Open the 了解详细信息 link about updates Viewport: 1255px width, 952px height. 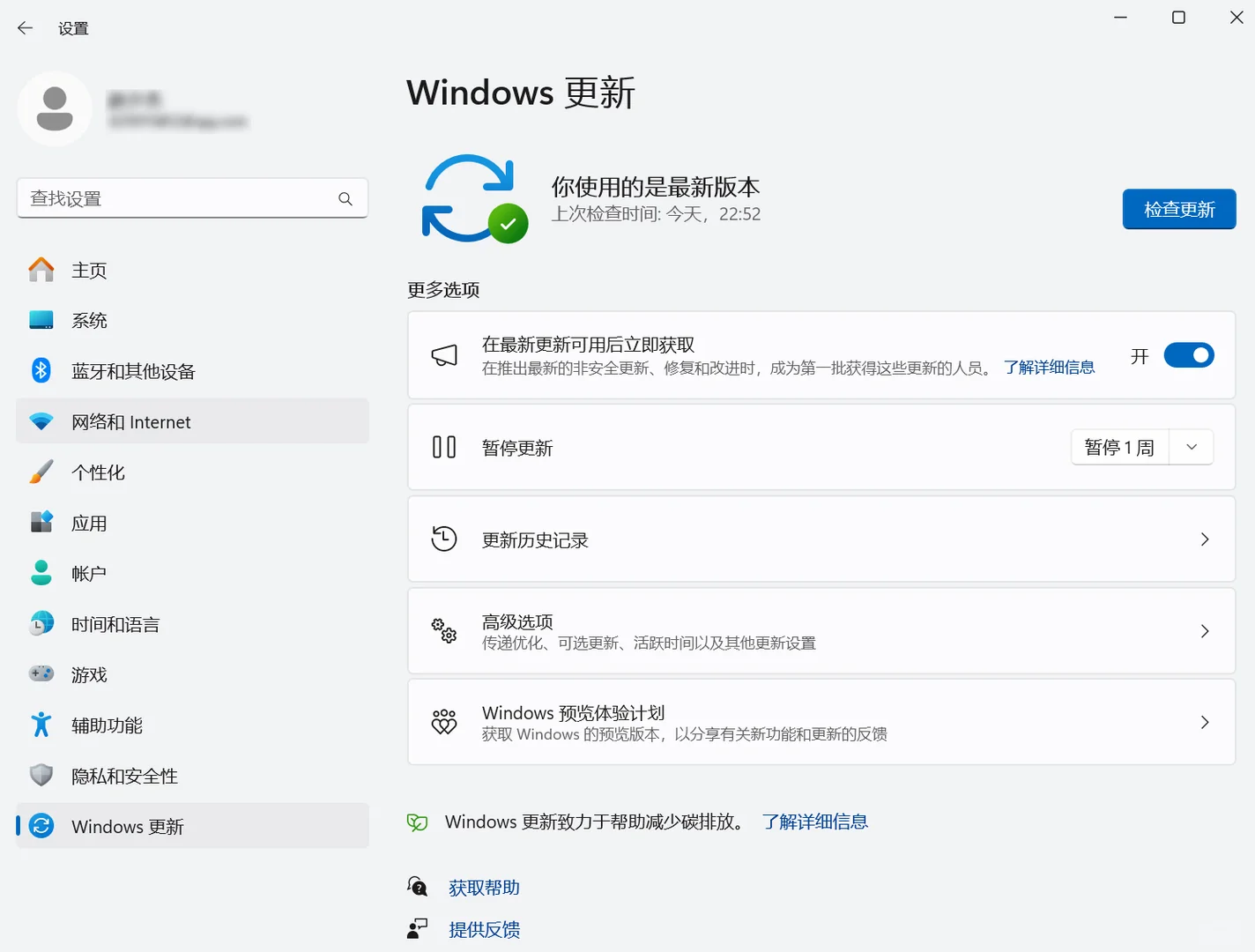(x=1050, y=367)
